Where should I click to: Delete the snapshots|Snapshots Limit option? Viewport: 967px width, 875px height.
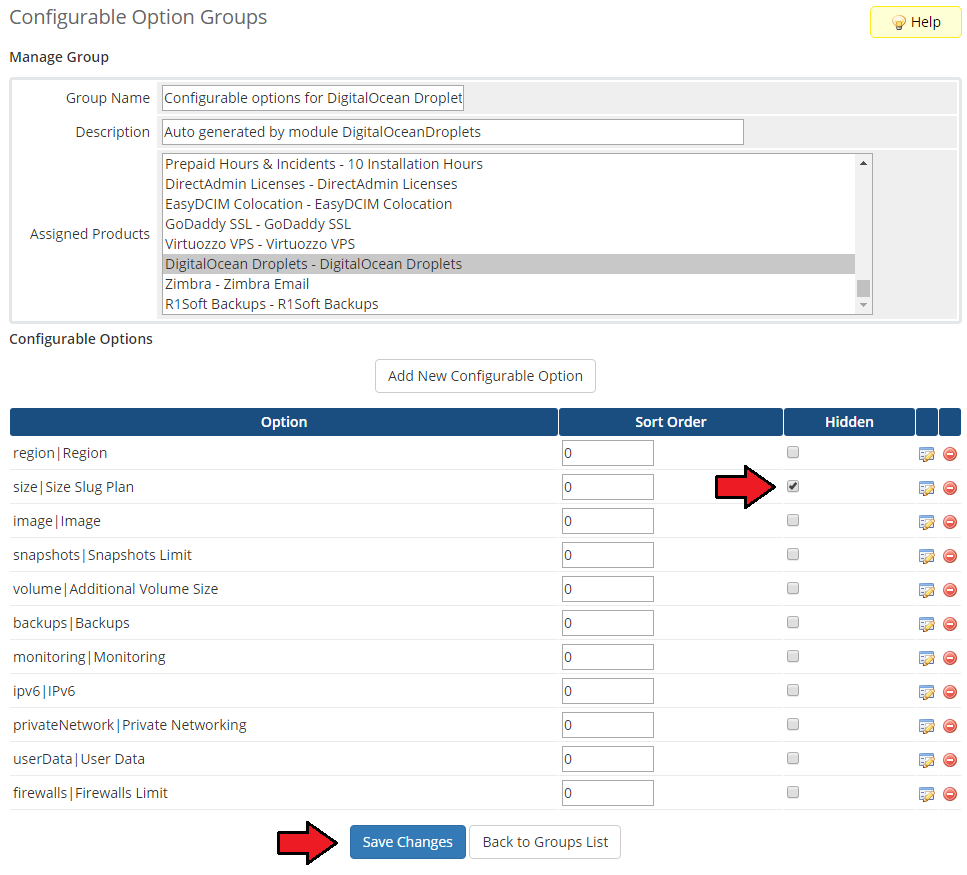coord(950,556)
